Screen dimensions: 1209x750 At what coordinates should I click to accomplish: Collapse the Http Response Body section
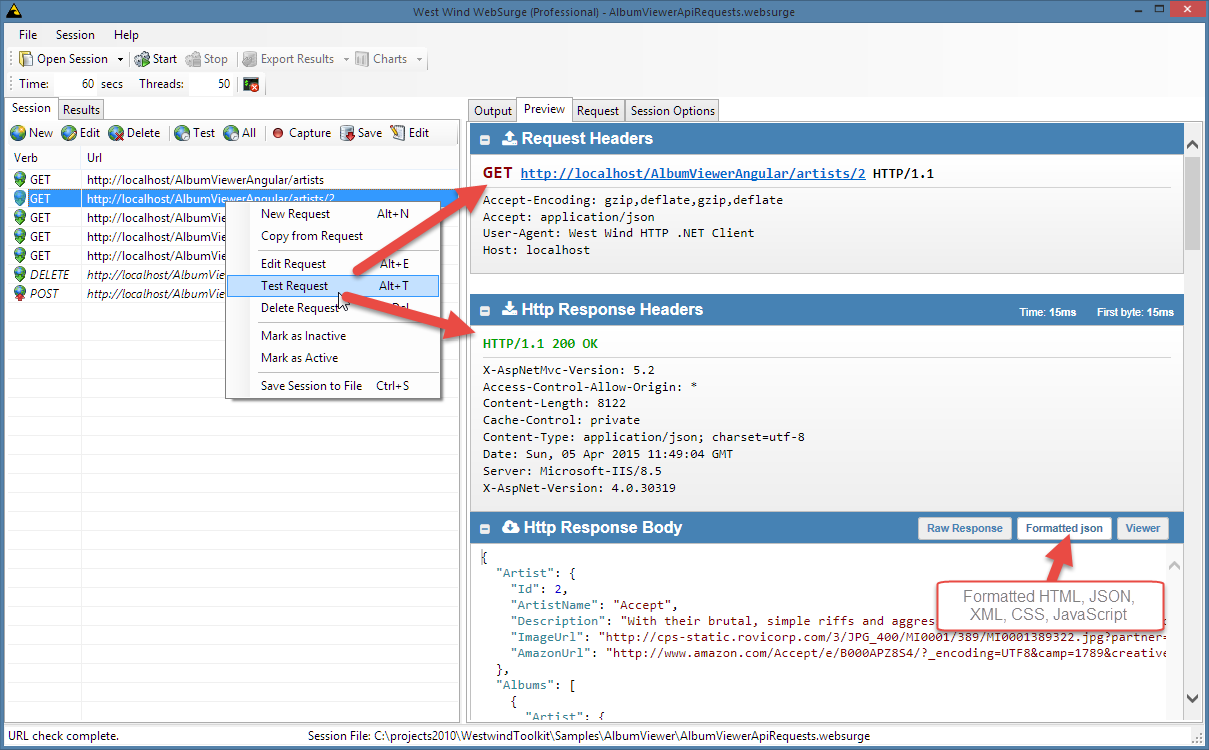[485, 529]
